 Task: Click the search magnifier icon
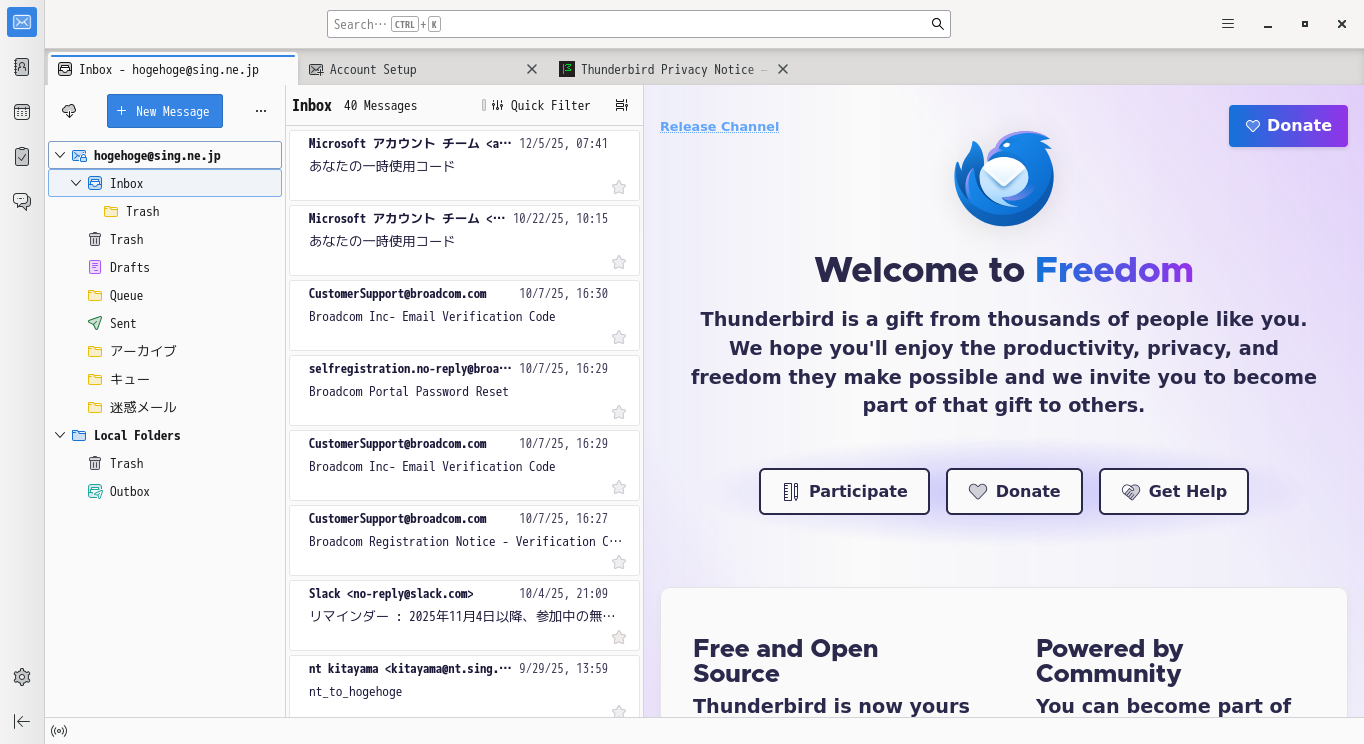click(x=938, y=24)
